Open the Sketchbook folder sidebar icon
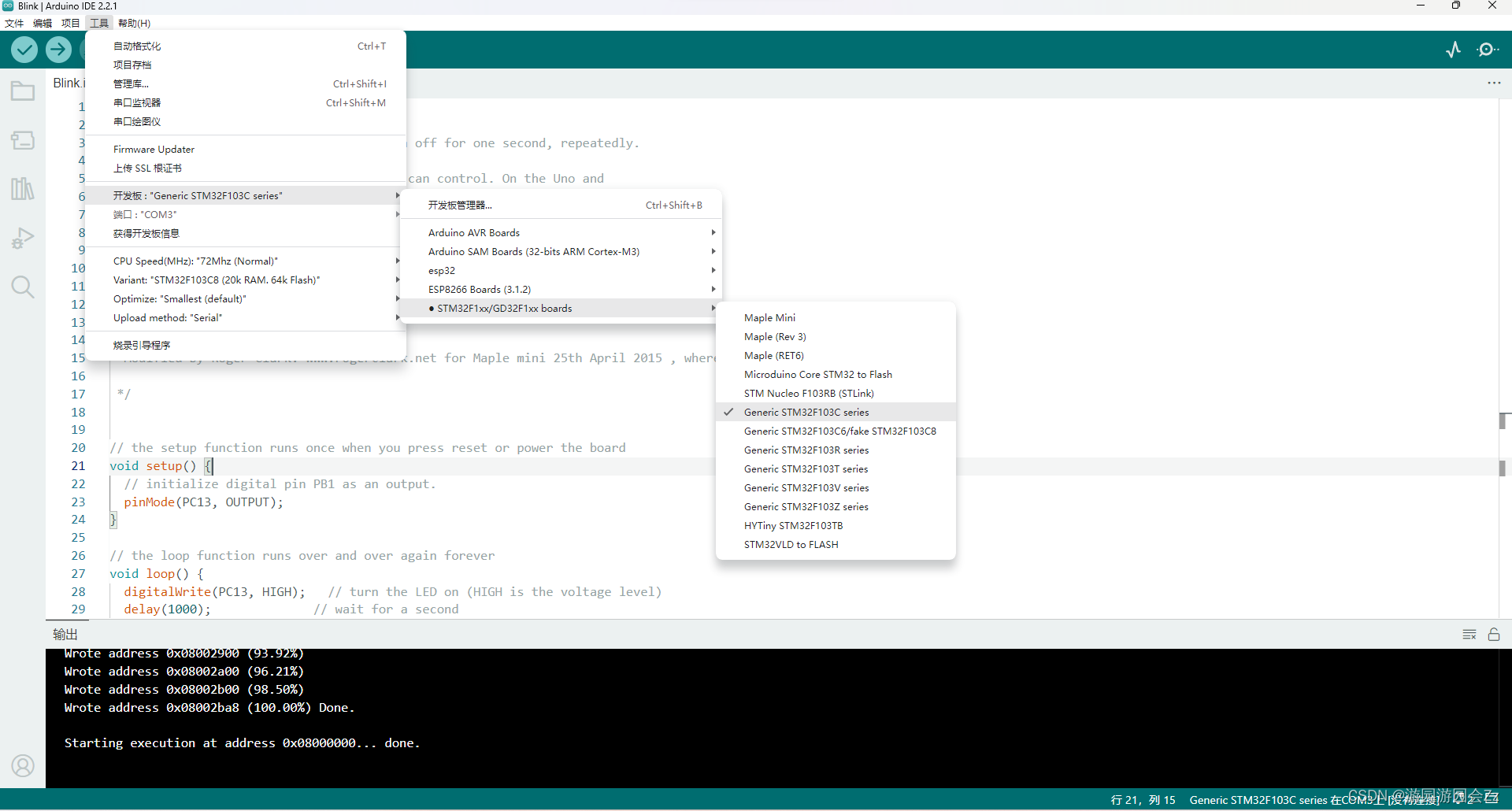Viewport: 1512px width, 811px height. pos(23,91)
